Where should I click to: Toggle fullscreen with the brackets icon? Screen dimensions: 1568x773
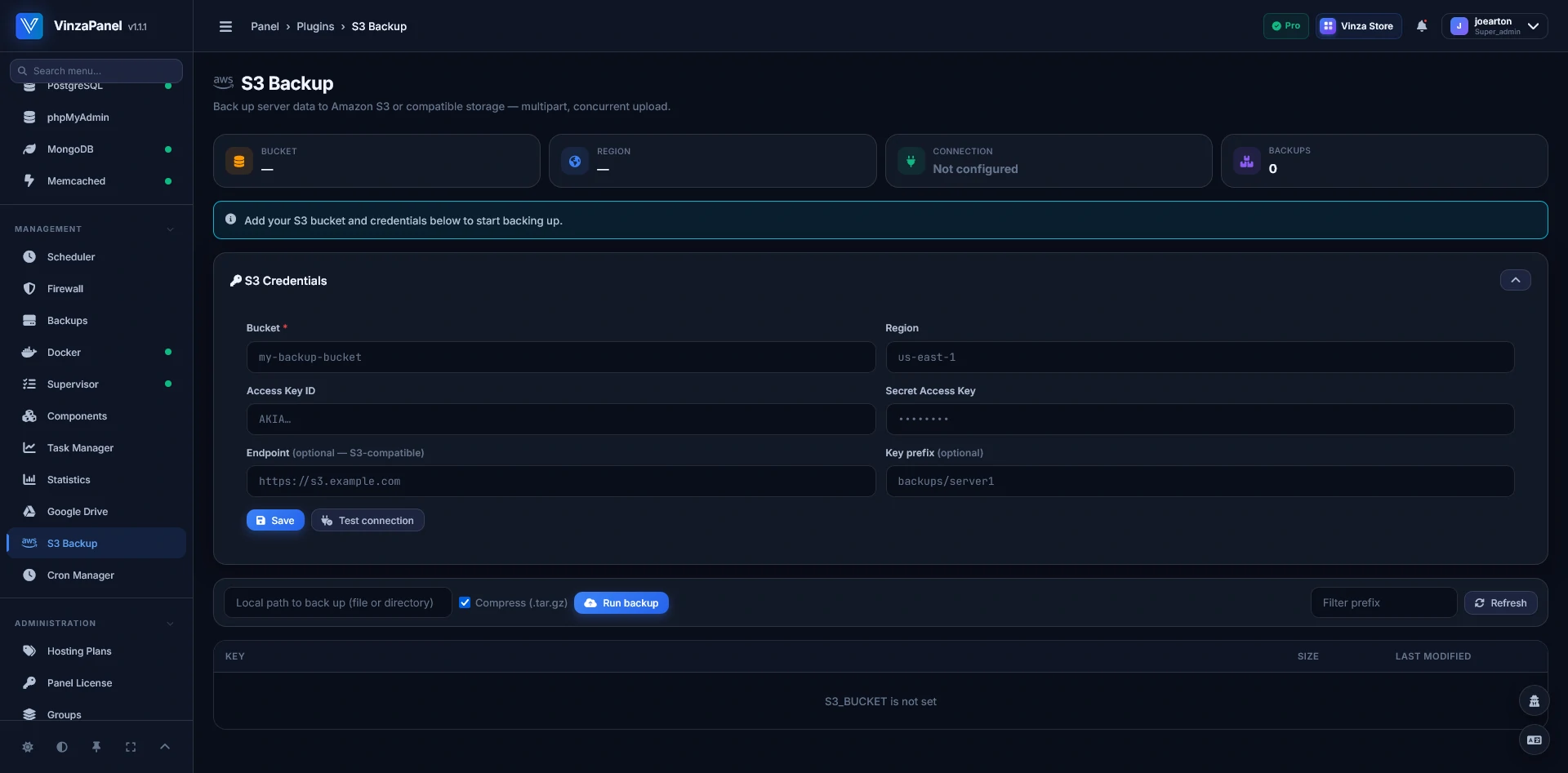tap(131, 747)
